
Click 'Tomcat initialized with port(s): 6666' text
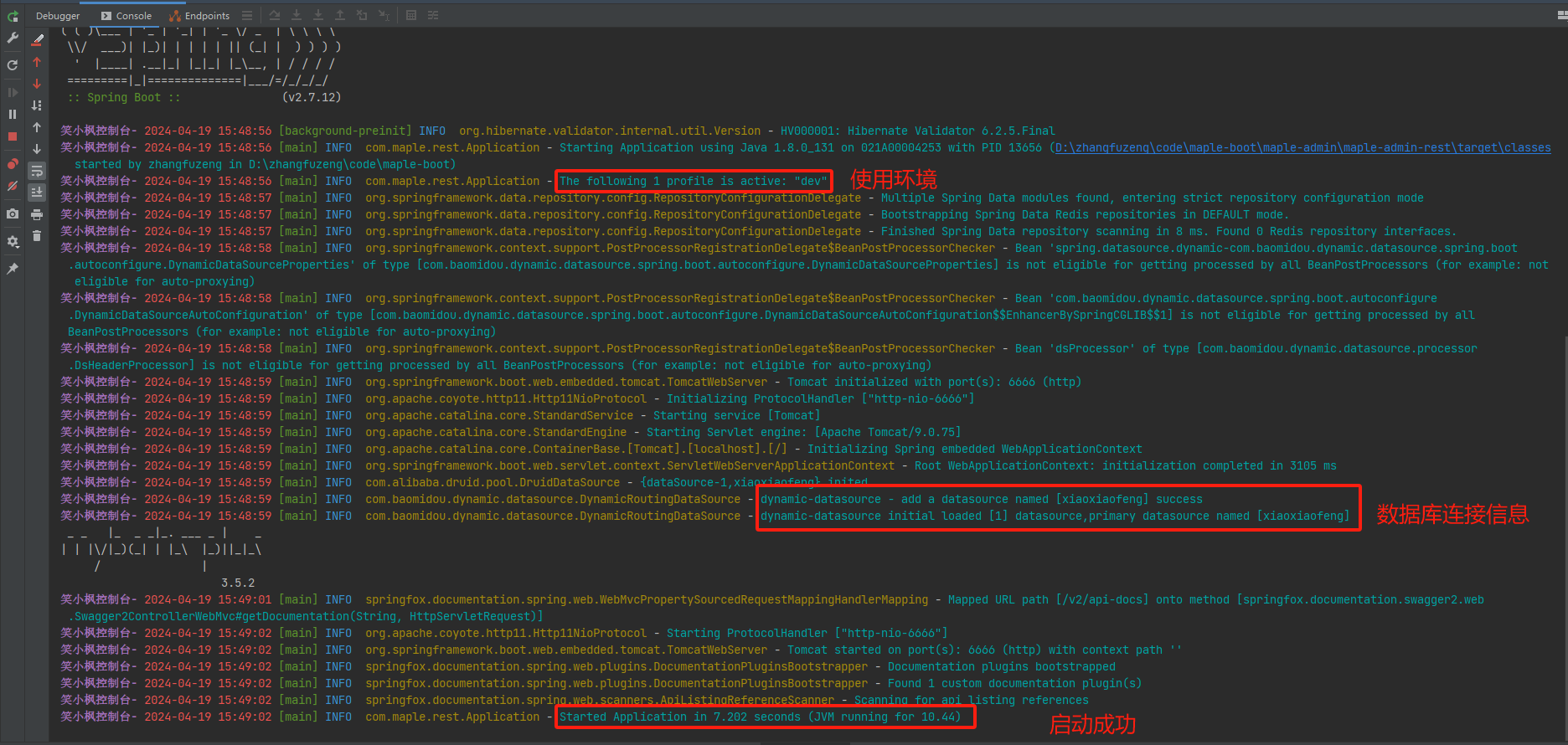934,383
